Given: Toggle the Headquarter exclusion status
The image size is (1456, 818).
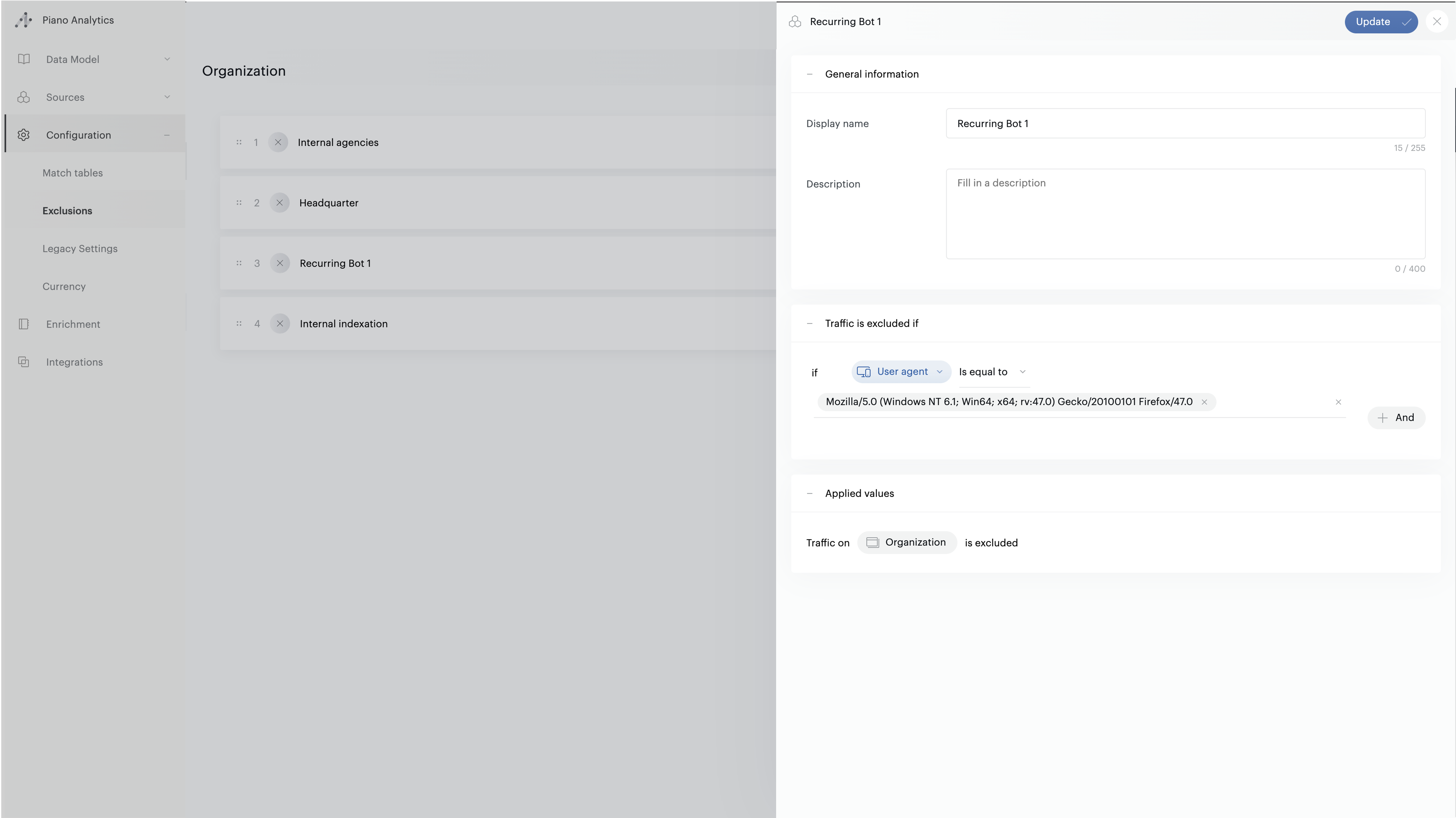Looking at the screenshot, I should (x=279, y=203).
